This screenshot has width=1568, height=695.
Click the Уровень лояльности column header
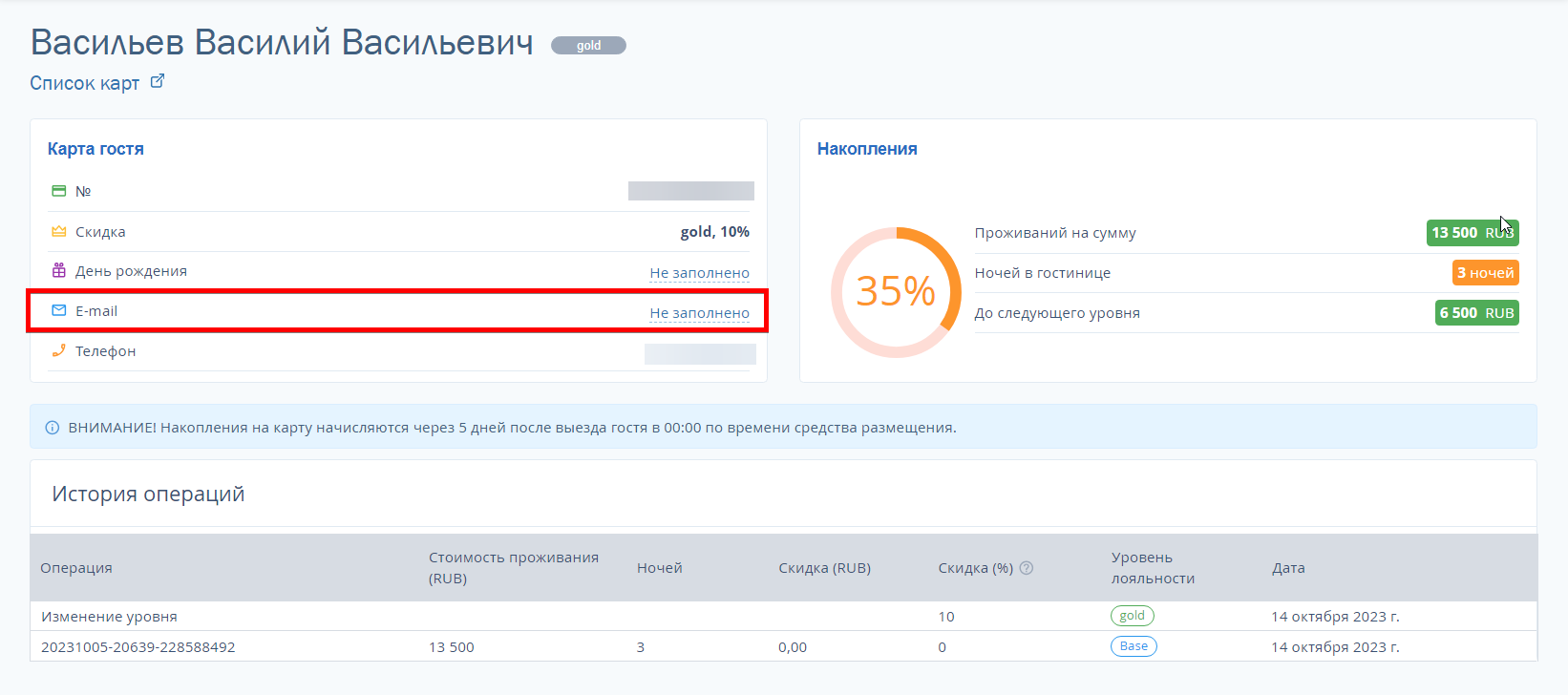point(1153,568)
